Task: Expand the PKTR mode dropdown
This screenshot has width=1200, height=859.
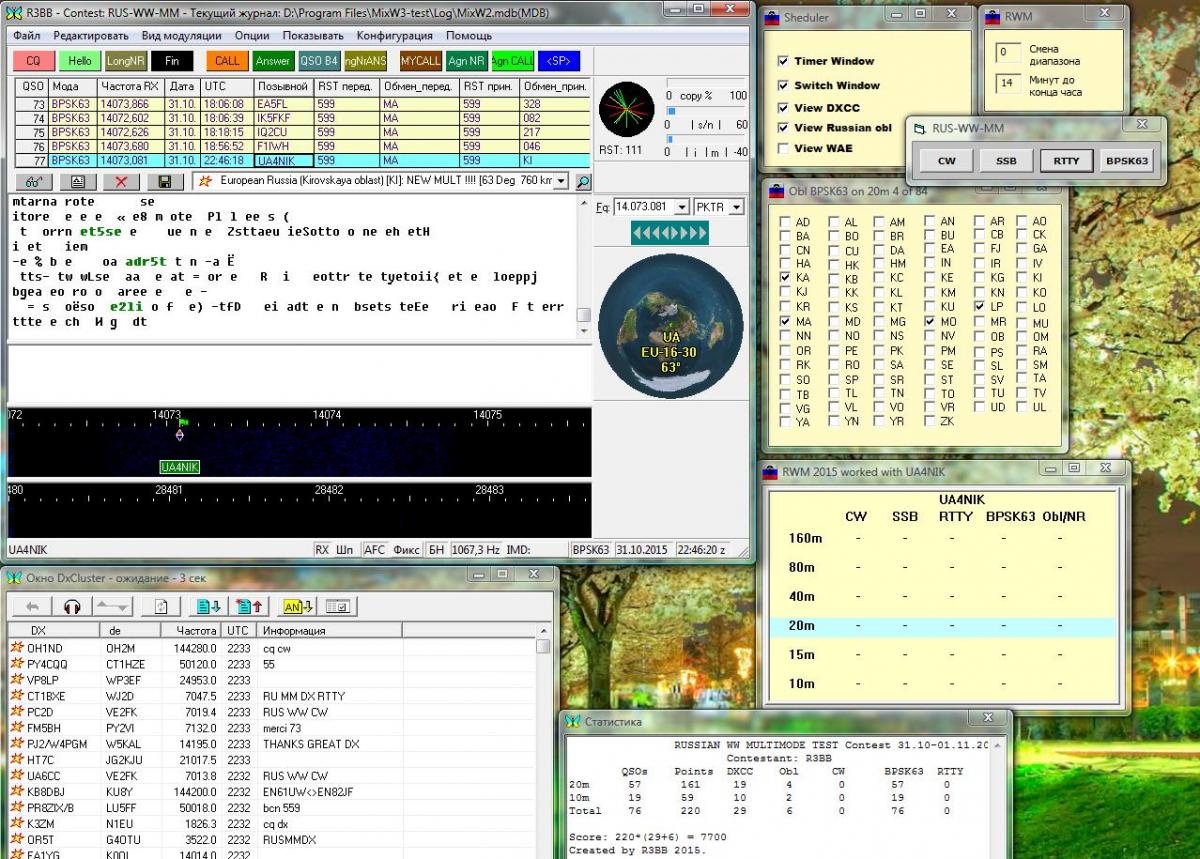Action: click(736, 207)
